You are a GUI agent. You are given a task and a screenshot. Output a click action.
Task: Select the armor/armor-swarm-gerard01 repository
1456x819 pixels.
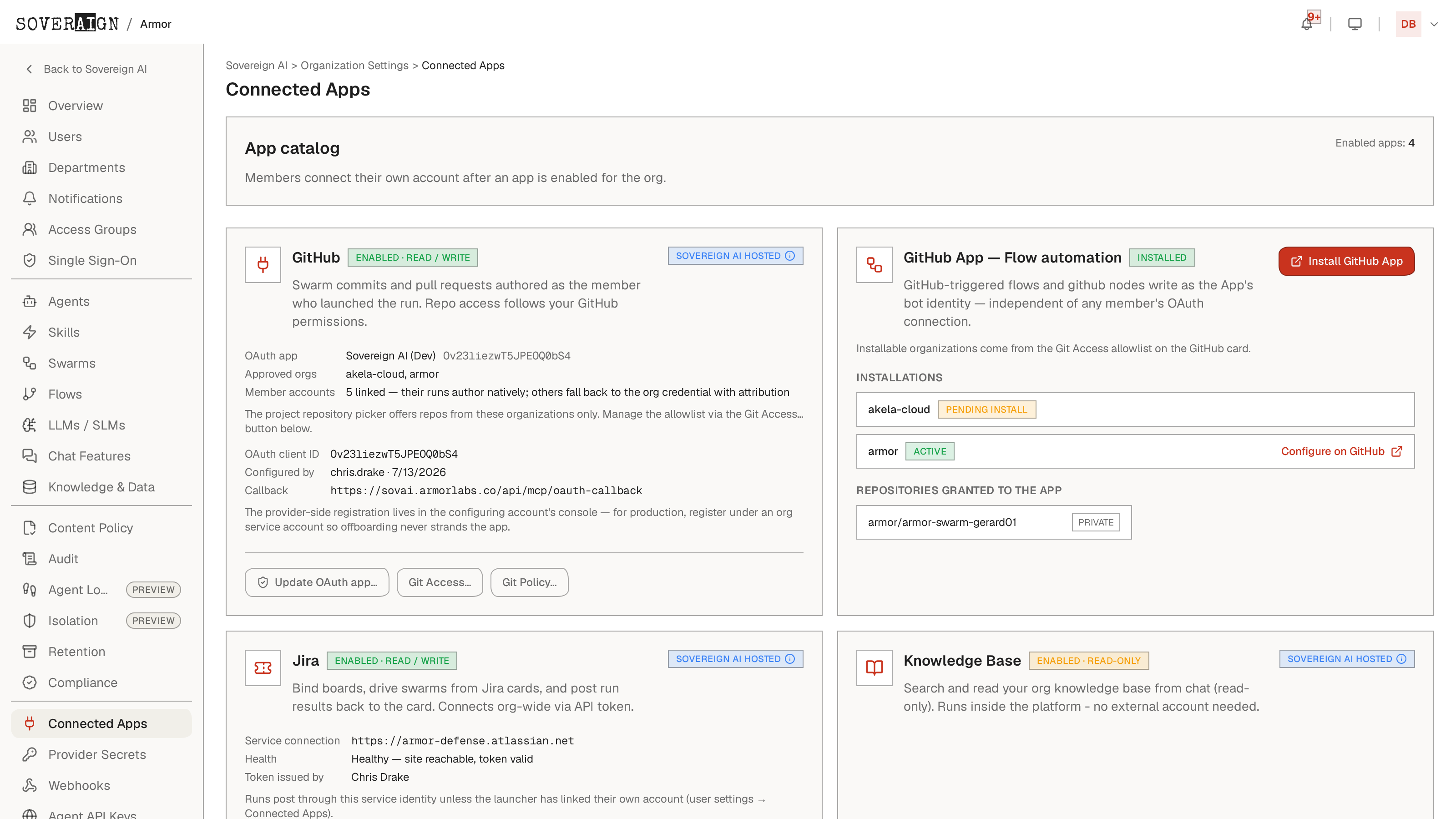[994, 522]
